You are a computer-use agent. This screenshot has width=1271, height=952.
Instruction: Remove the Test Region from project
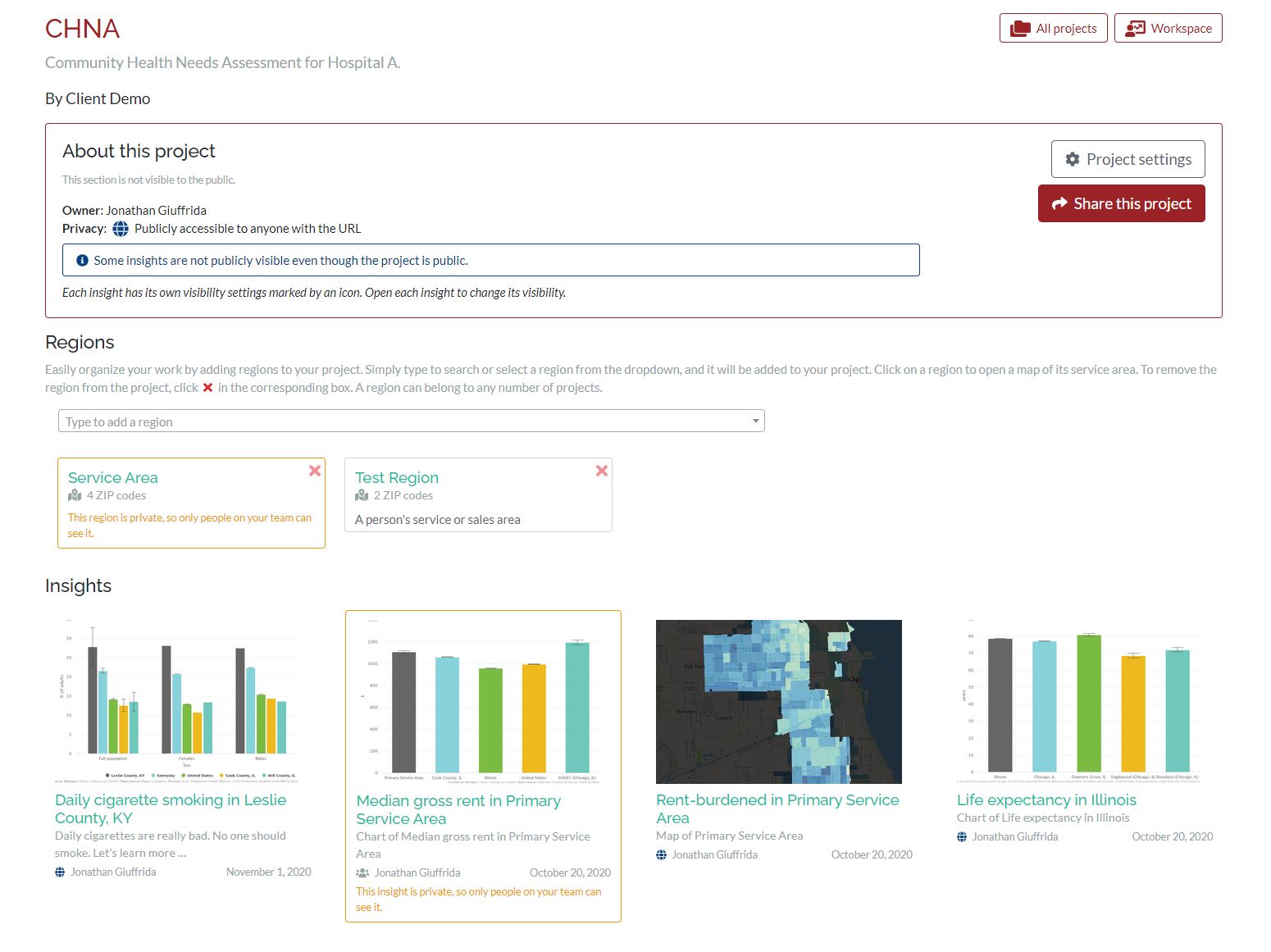click(x=601, y=471)
